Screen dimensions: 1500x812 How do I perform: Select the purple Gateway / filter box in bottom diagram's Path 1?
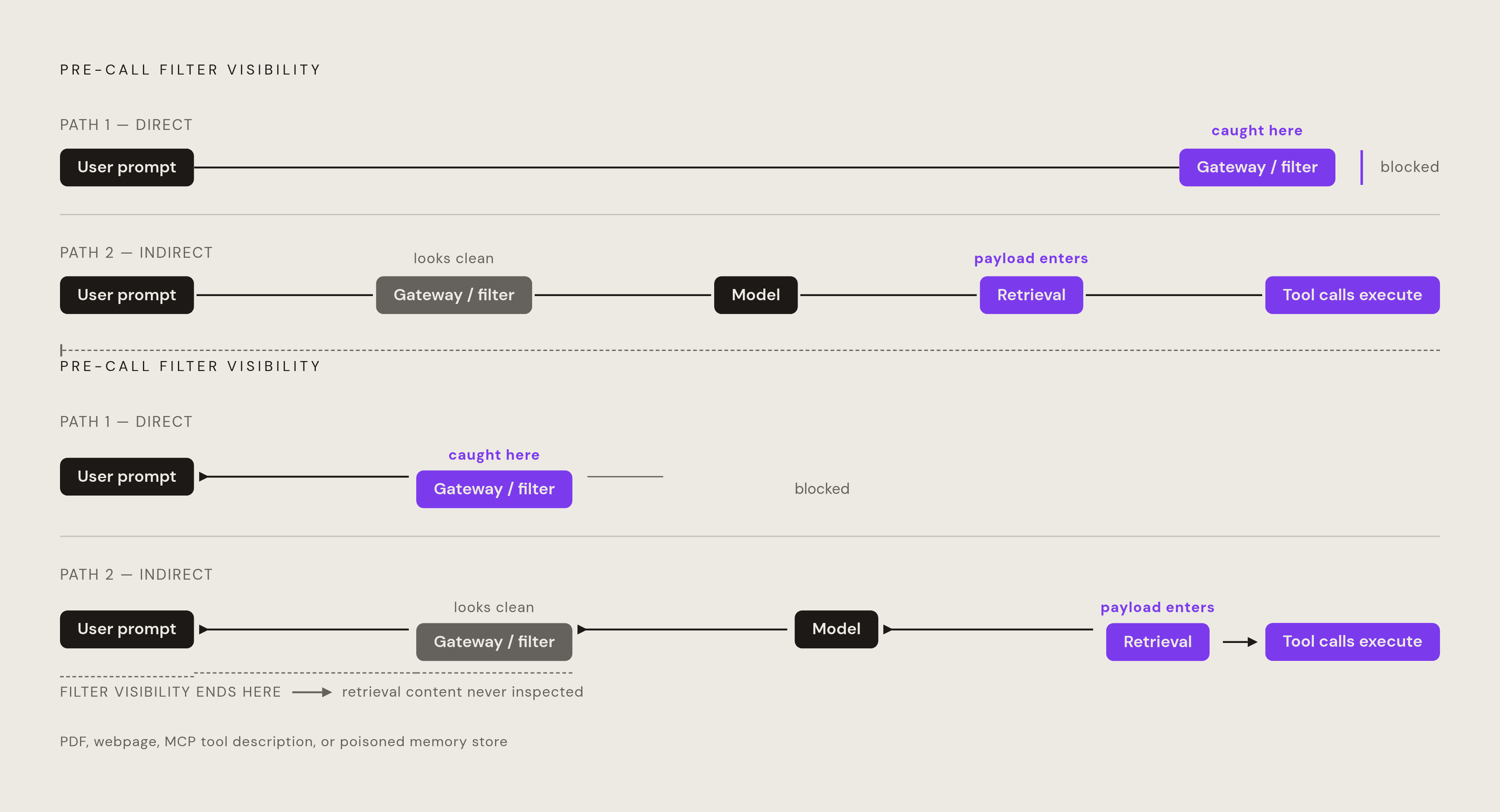(x=494, y=489)
